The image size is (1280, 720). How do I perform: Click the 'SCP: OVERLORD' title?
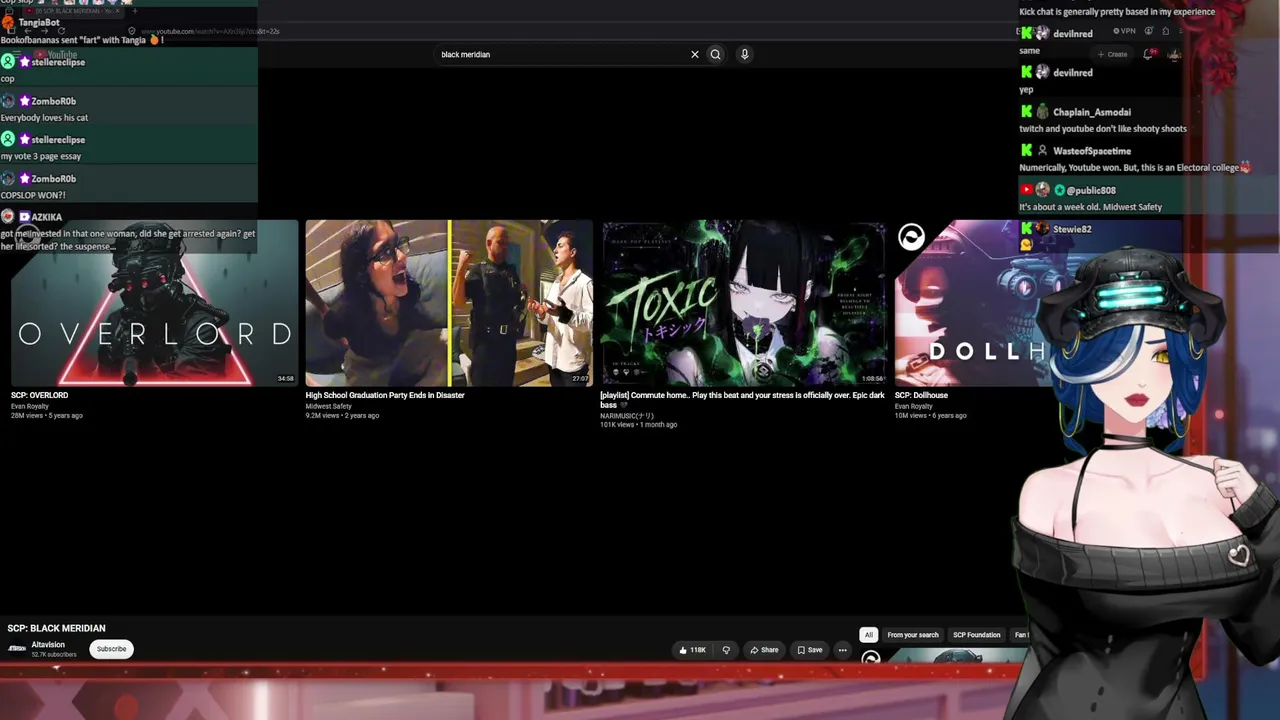coord(39,395)
